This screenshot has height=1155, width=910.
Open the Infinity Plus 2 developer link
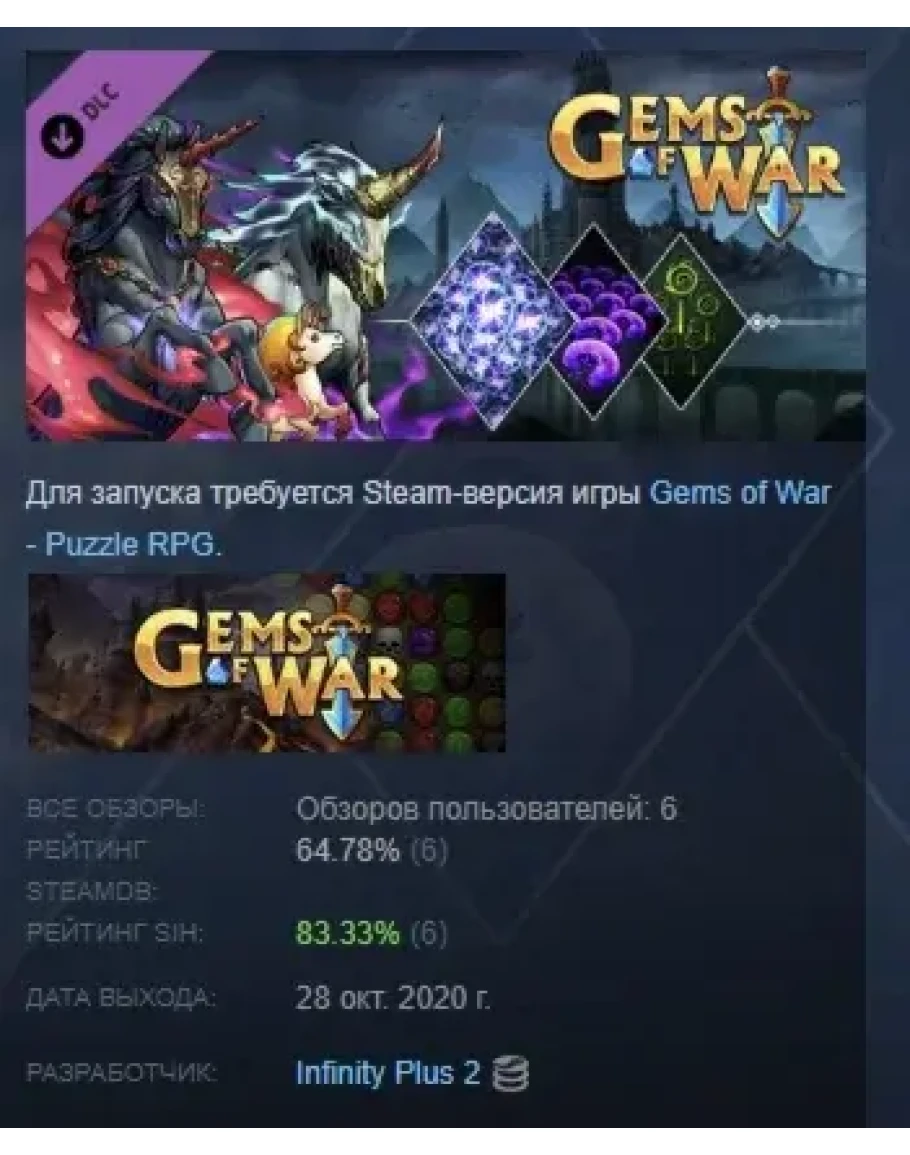(388, 1073)
